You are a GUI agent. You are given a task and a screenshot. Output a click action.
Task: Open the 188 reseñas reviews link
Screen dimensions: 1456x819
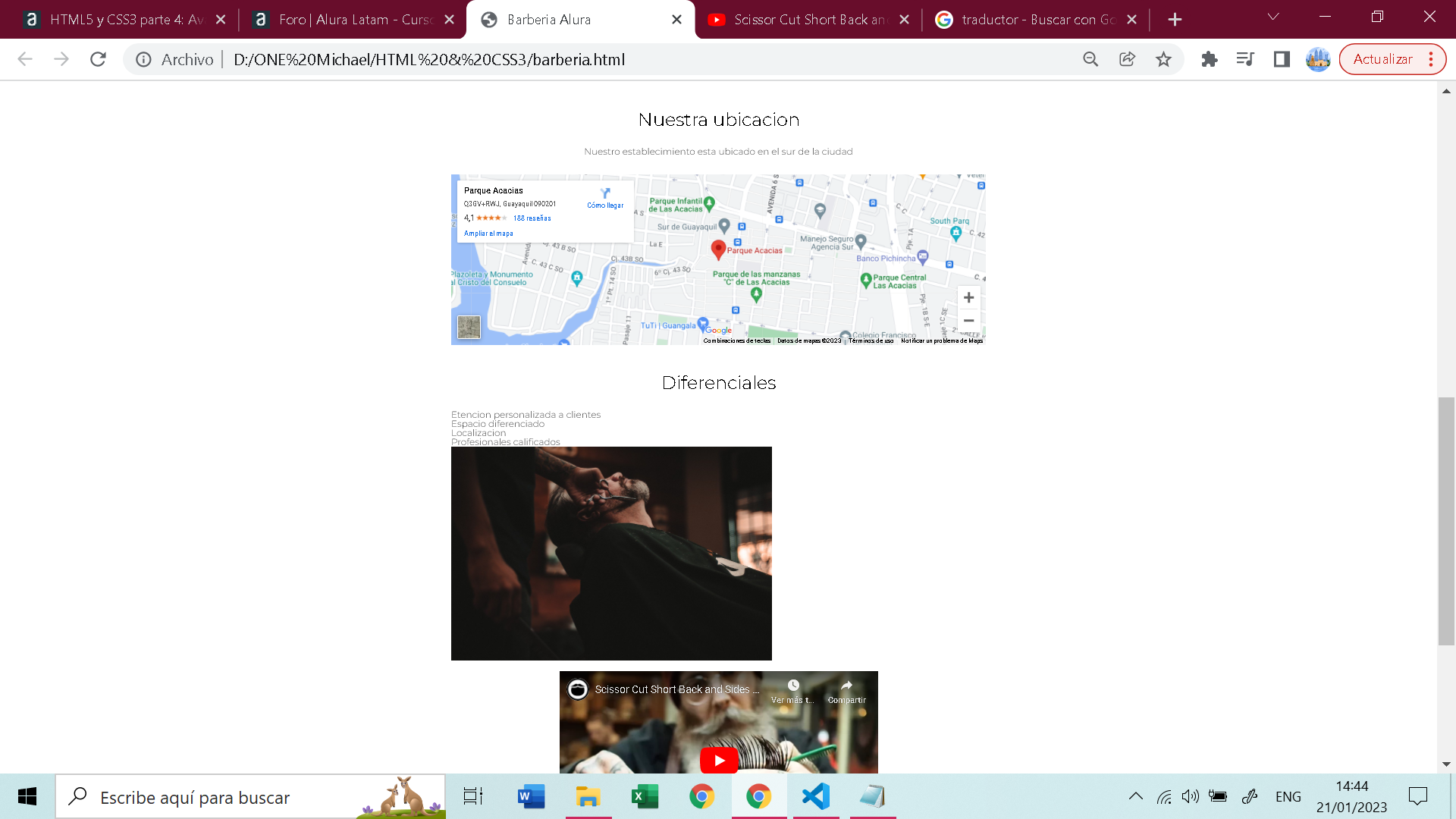pos(532,218)
